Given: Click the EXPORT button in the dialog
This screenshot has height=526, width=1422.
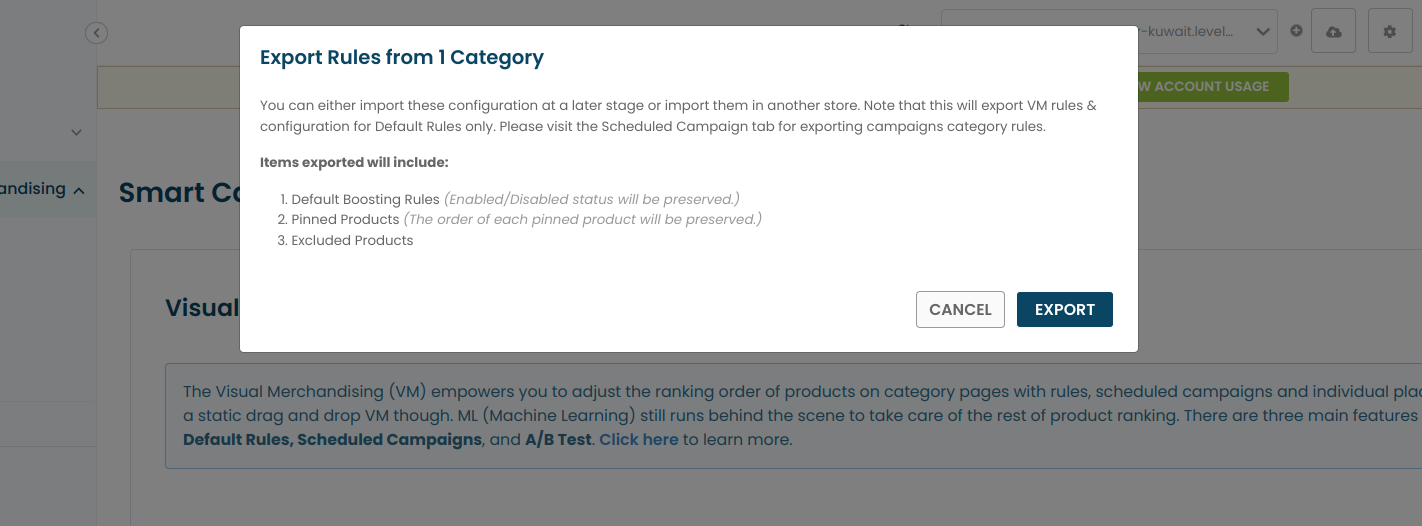Looking at the screenshot, I should coord(1064,310).
